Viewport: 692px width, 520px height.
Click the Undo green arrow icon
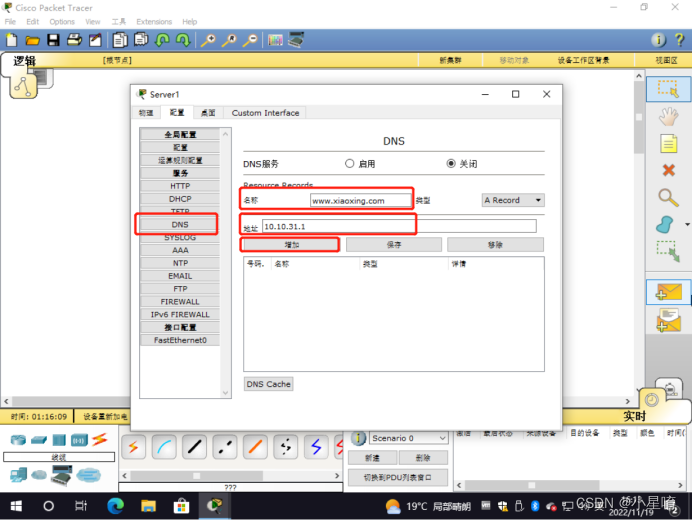coord(162,40)
